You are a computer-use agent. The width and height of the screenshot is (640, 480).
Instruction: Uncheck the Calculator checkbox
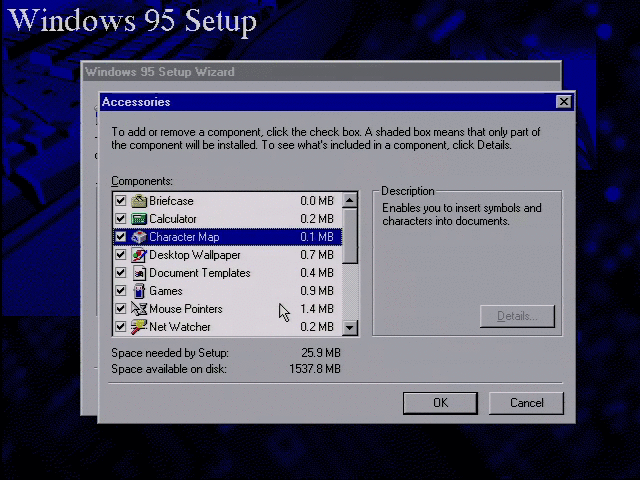[120, 219]
